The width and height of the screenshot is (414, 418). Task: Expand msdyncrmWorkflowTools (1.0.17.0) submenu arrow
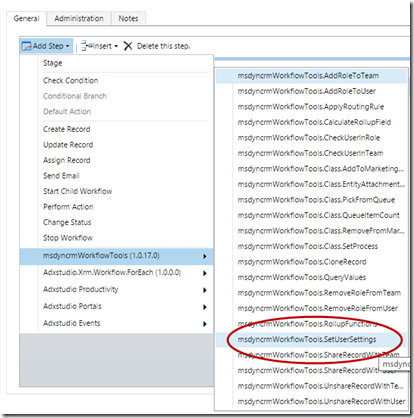pos(205,256)
